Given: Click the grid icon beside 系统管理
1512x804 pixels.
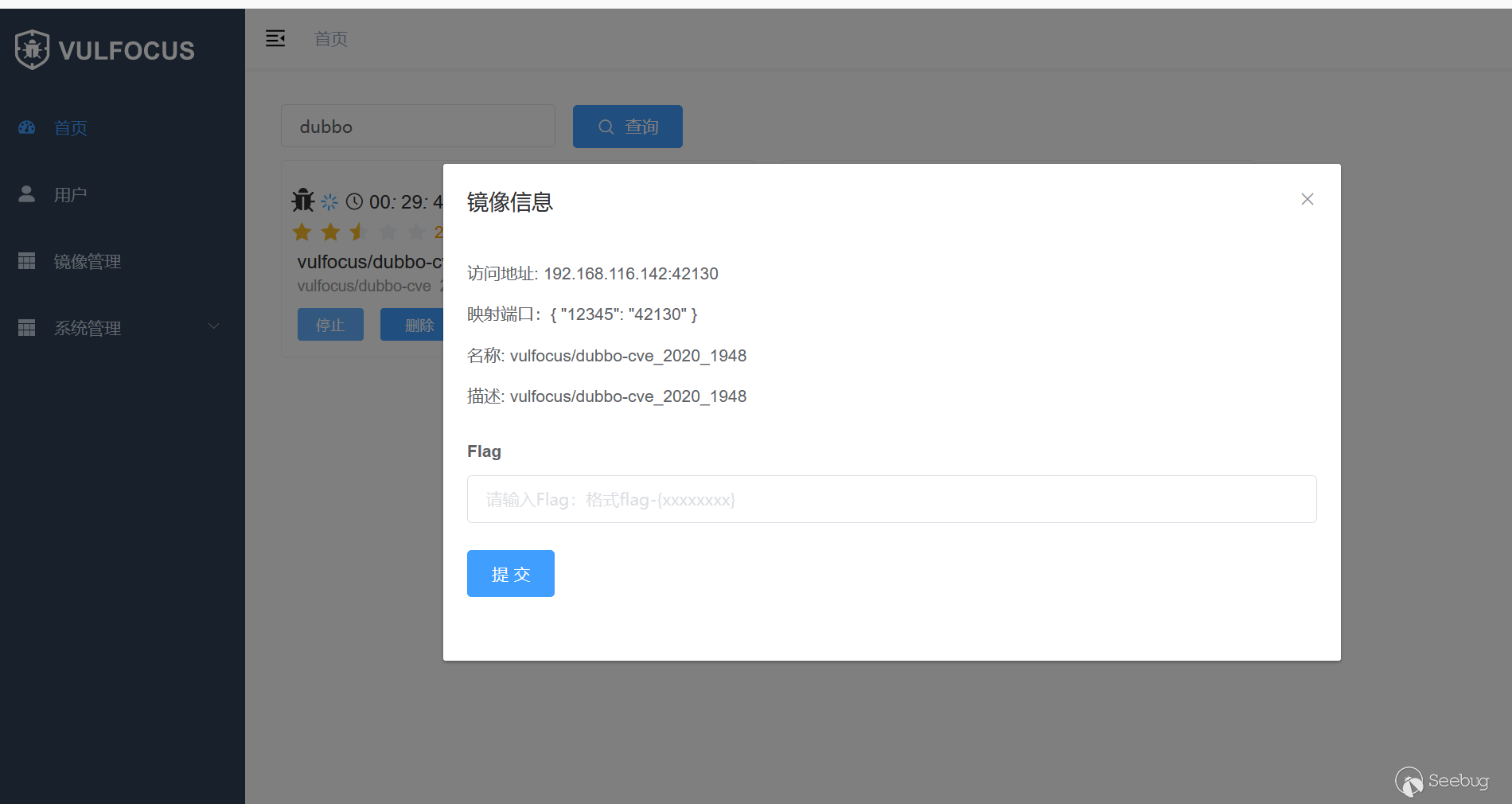Looking at the screenshot, I should pyautogui.click(x=27, y=328).
